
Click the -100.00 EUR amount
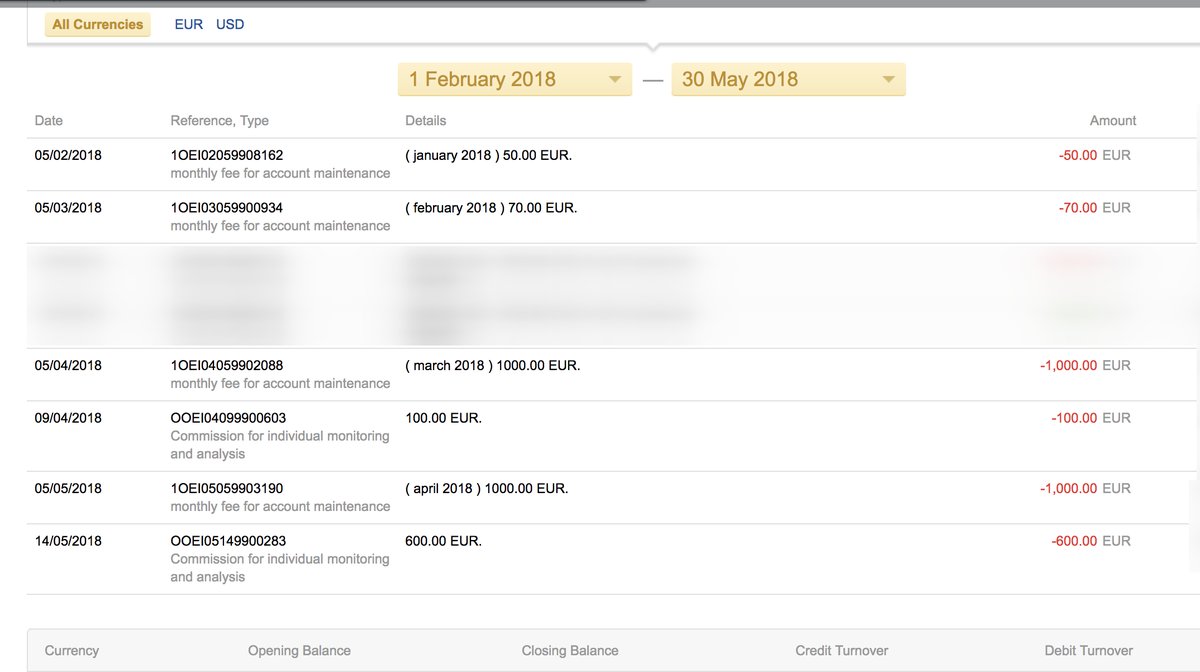pos(1091,418)
